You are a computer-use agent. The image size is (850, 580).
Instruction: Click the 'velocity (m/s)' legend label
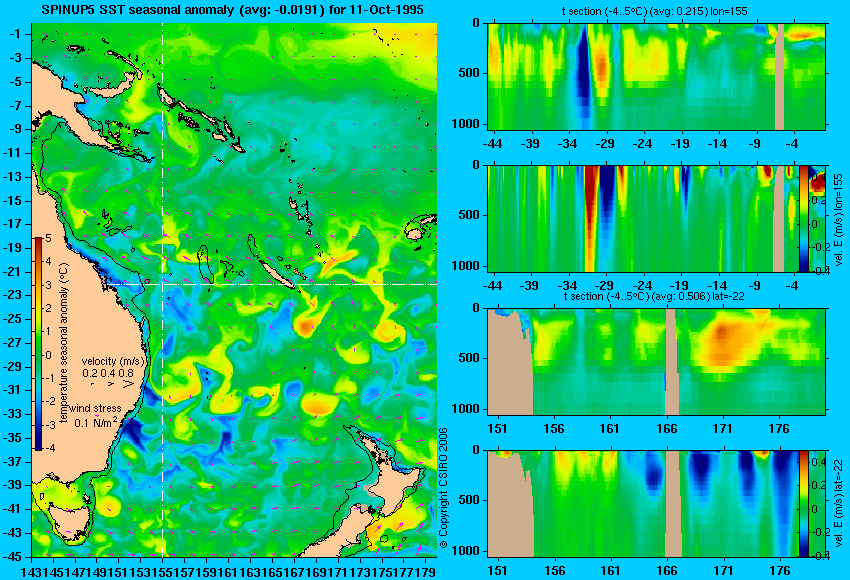[x=113, y=361]
